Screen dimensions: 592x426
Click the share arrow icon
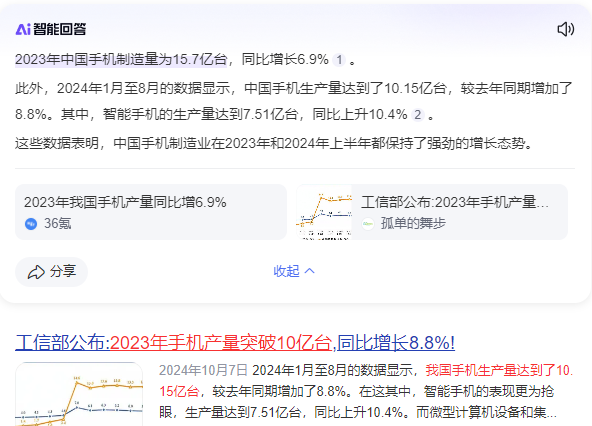coord(36,272)
